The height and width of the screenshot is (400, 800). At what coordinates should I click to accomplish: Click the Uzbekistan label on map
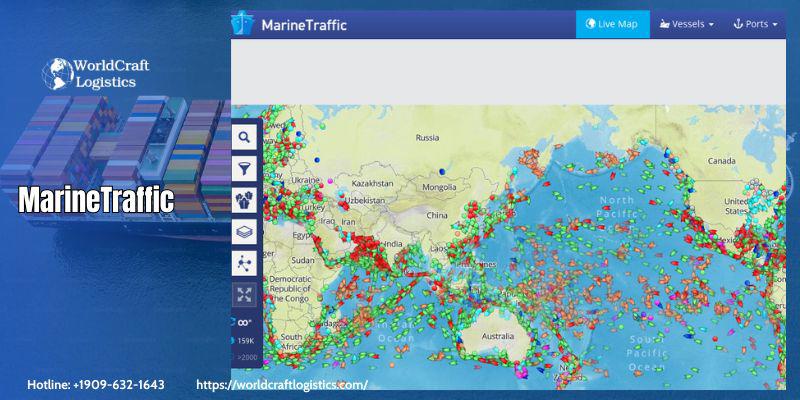365,201
